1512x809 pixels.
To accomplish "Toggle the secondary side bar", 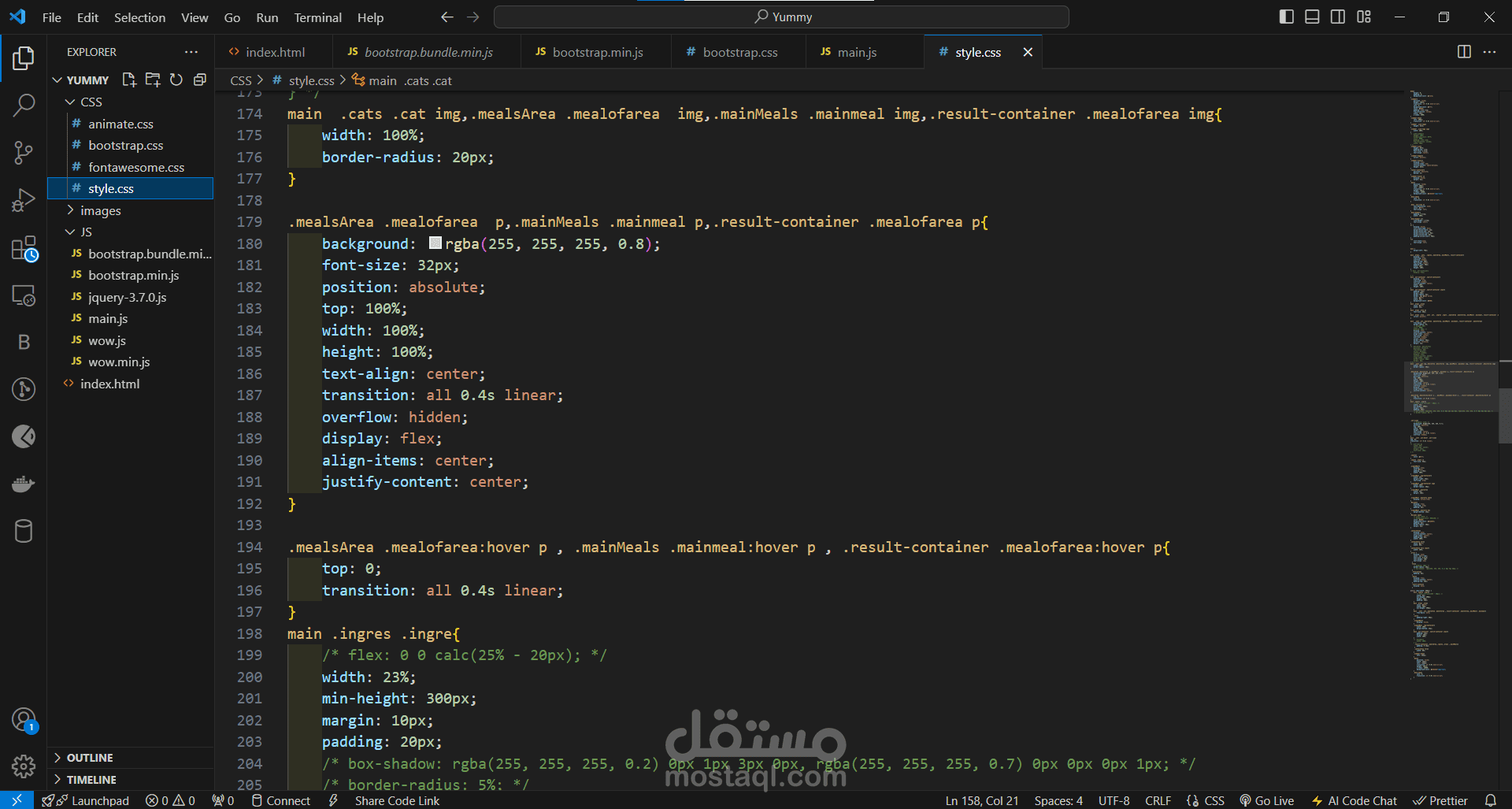I will (x=1338, y=17).
